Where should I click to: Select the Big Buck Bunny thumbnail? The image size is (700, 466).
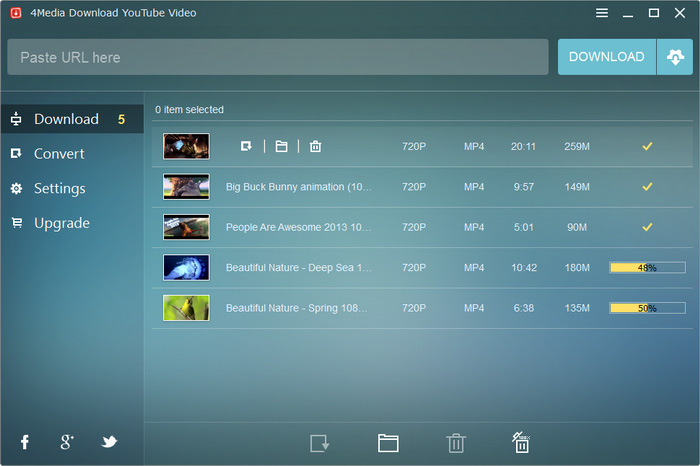pos(186,187)
